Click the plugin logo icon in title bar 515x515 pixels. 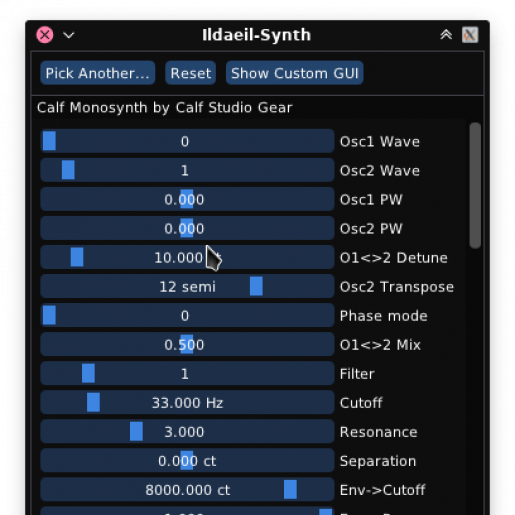click(x=470, y=35)
